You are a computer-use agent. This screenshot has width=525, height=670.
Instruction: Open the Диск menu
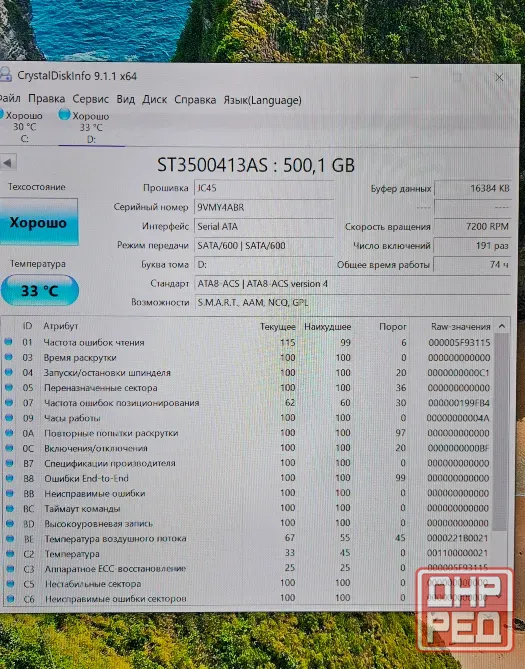tap(155, 100)
